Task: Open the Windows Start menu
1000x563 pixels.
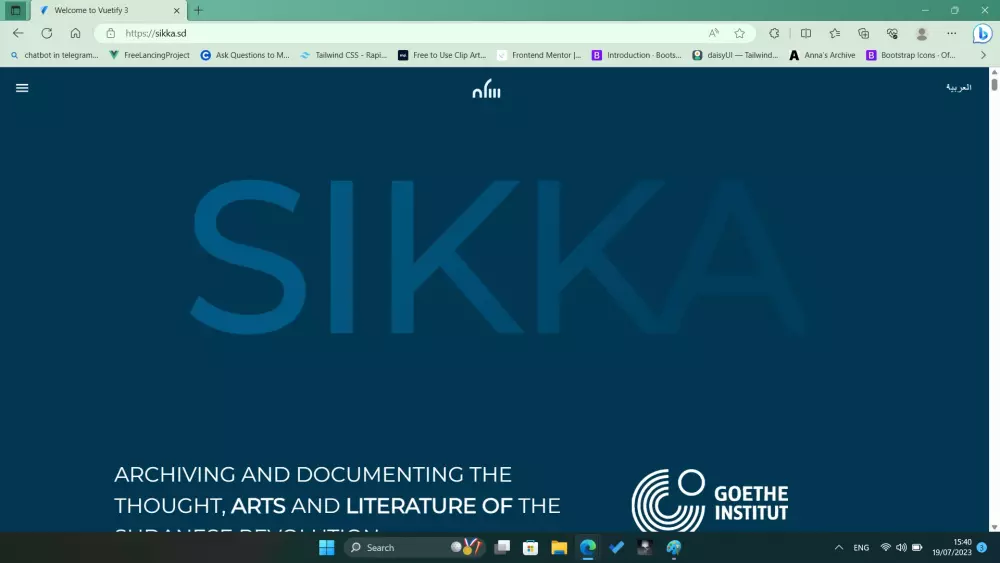Action: [x=327, y=548]
